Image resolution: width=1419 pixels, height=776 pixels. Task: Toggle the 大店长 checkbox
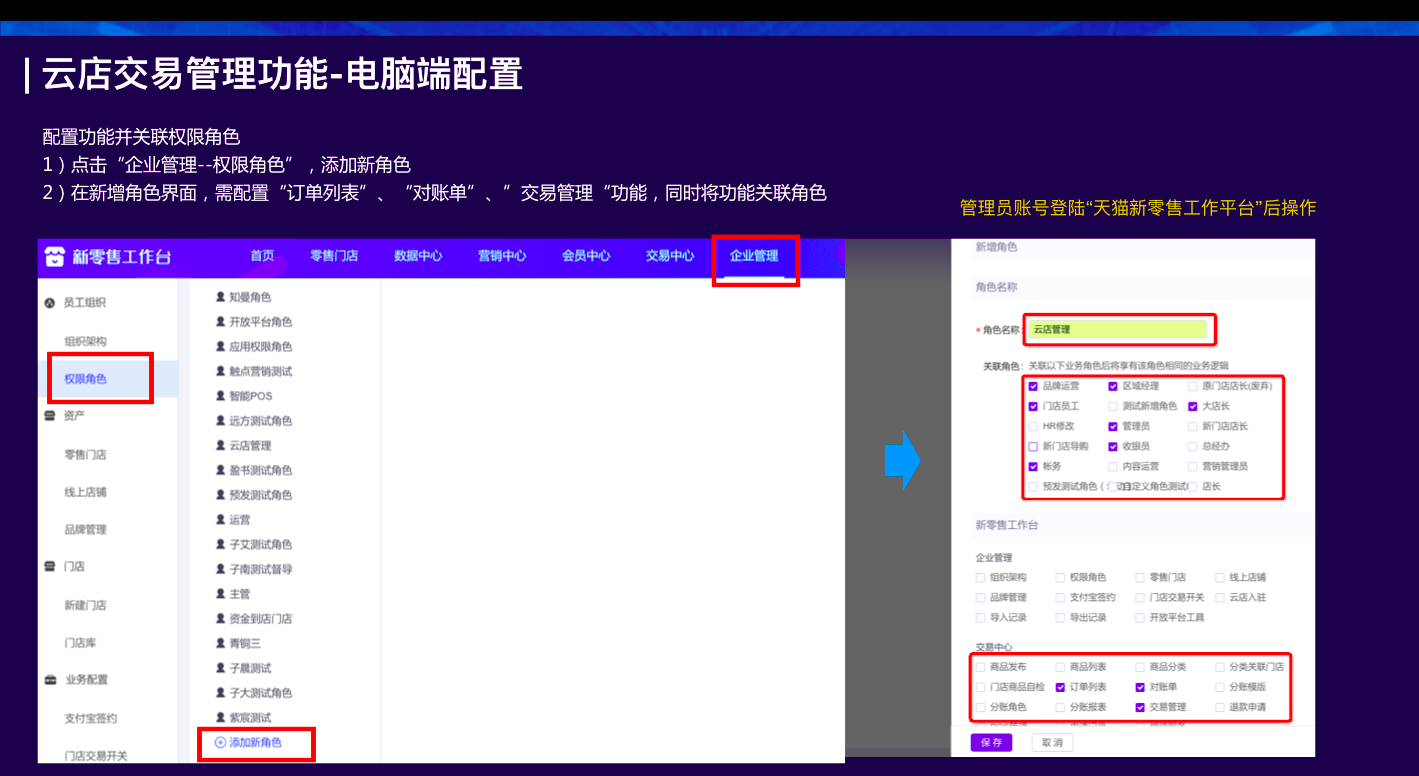pyautogui.click(x=1193, y=406)
